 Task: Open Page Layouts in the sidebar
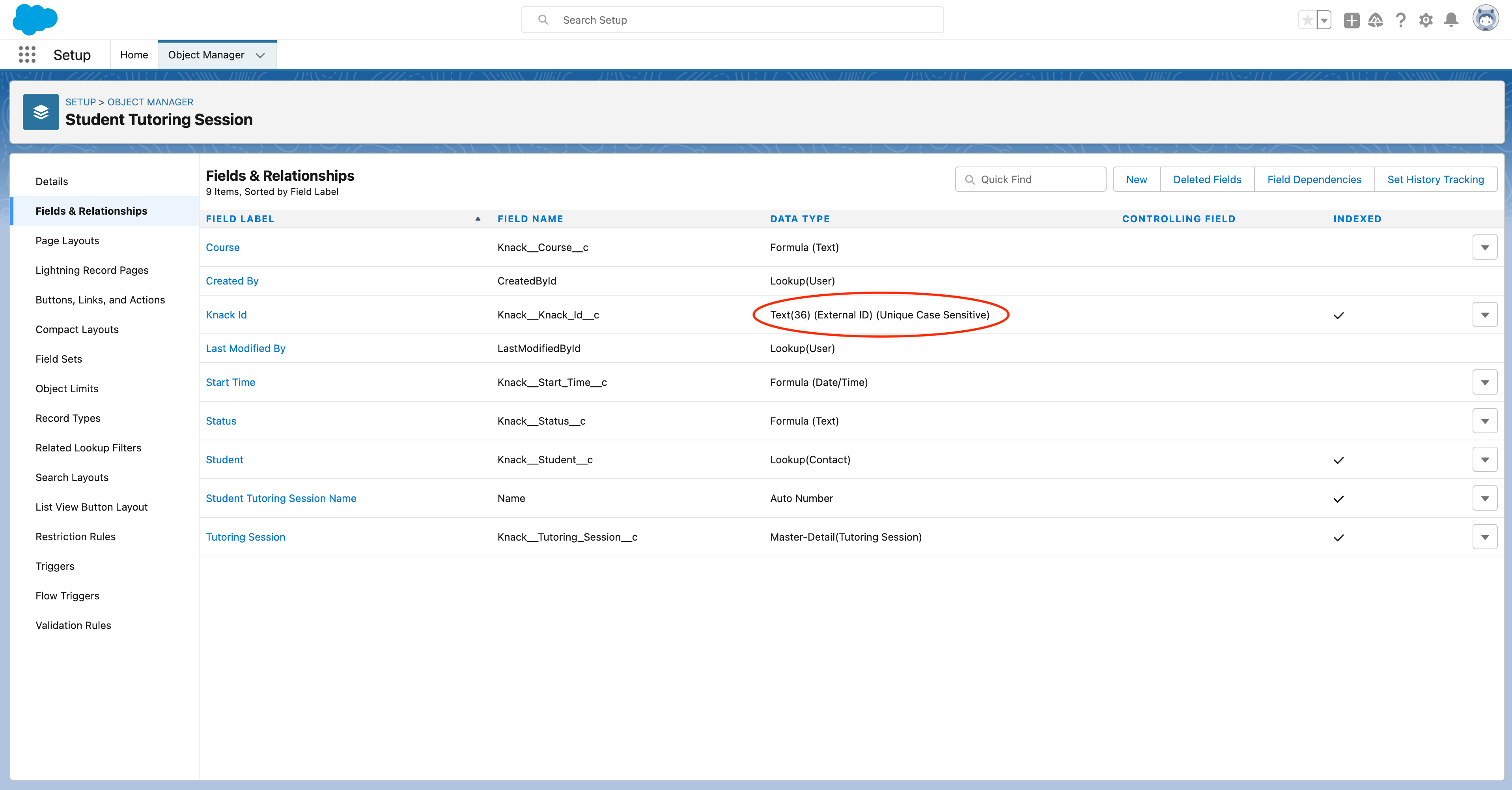(67, 240)
